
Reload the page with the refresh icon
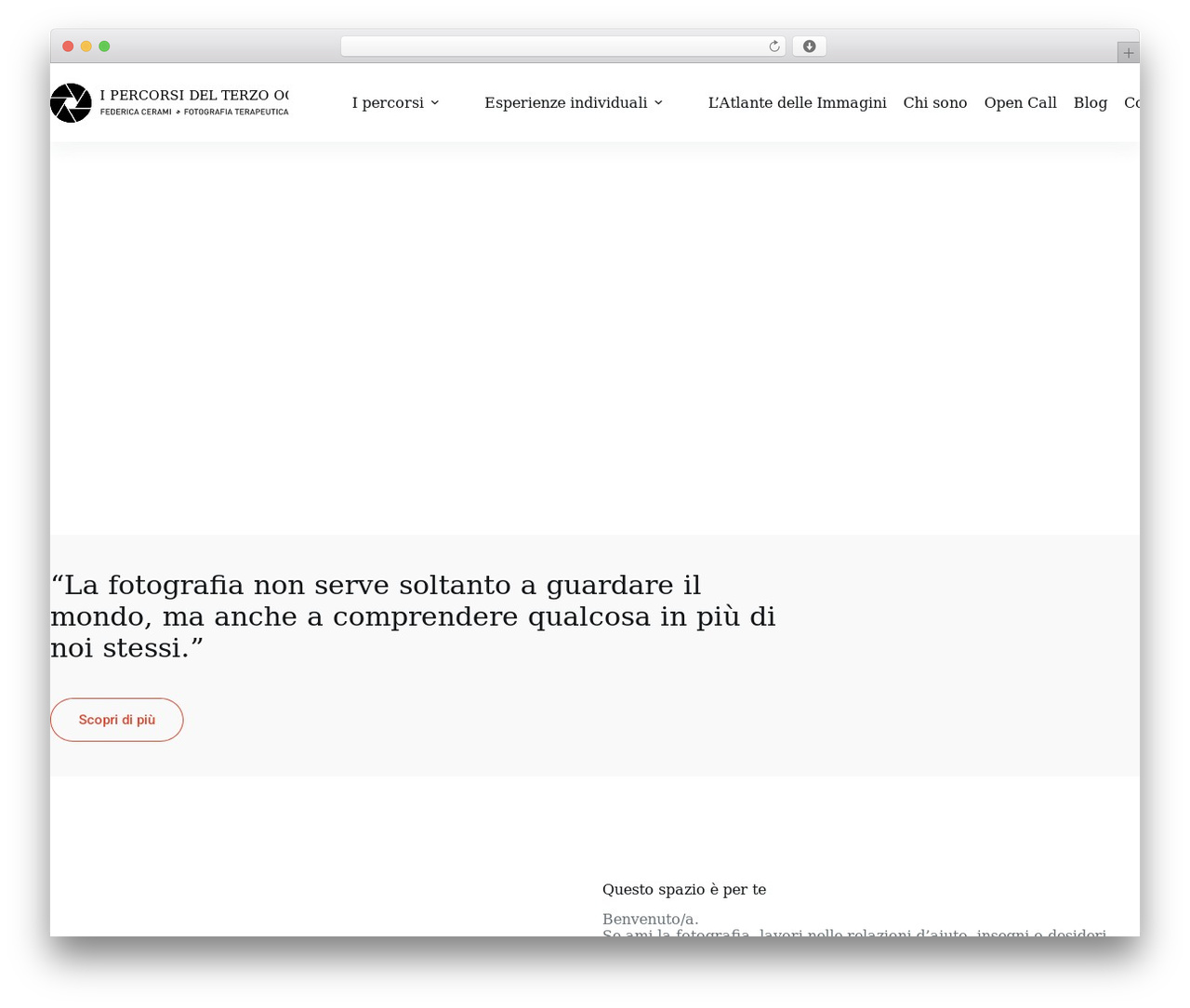[774, 46]
